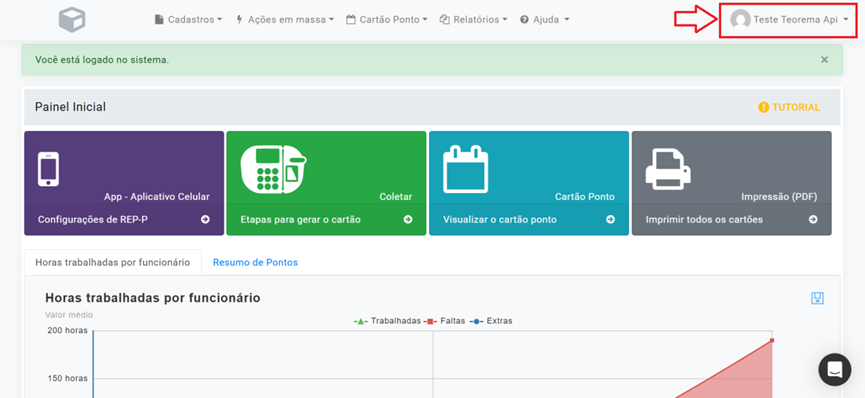The height and width of the screenshot is (398, 865).
Task: Open Etapas para gerar o cartão
Action: point(300,219)
